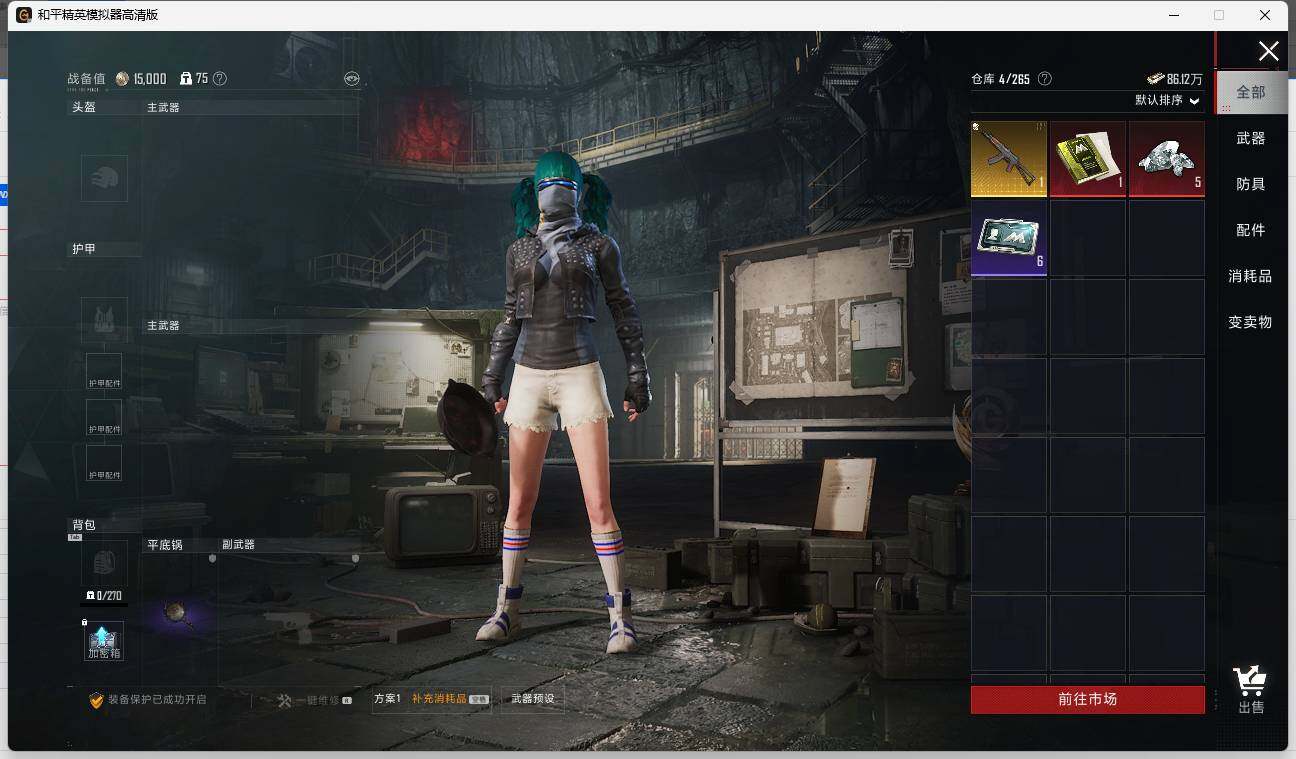1296x759 pixels.
Task: Click the 一键维修 repair button
Action: [314, 700]
